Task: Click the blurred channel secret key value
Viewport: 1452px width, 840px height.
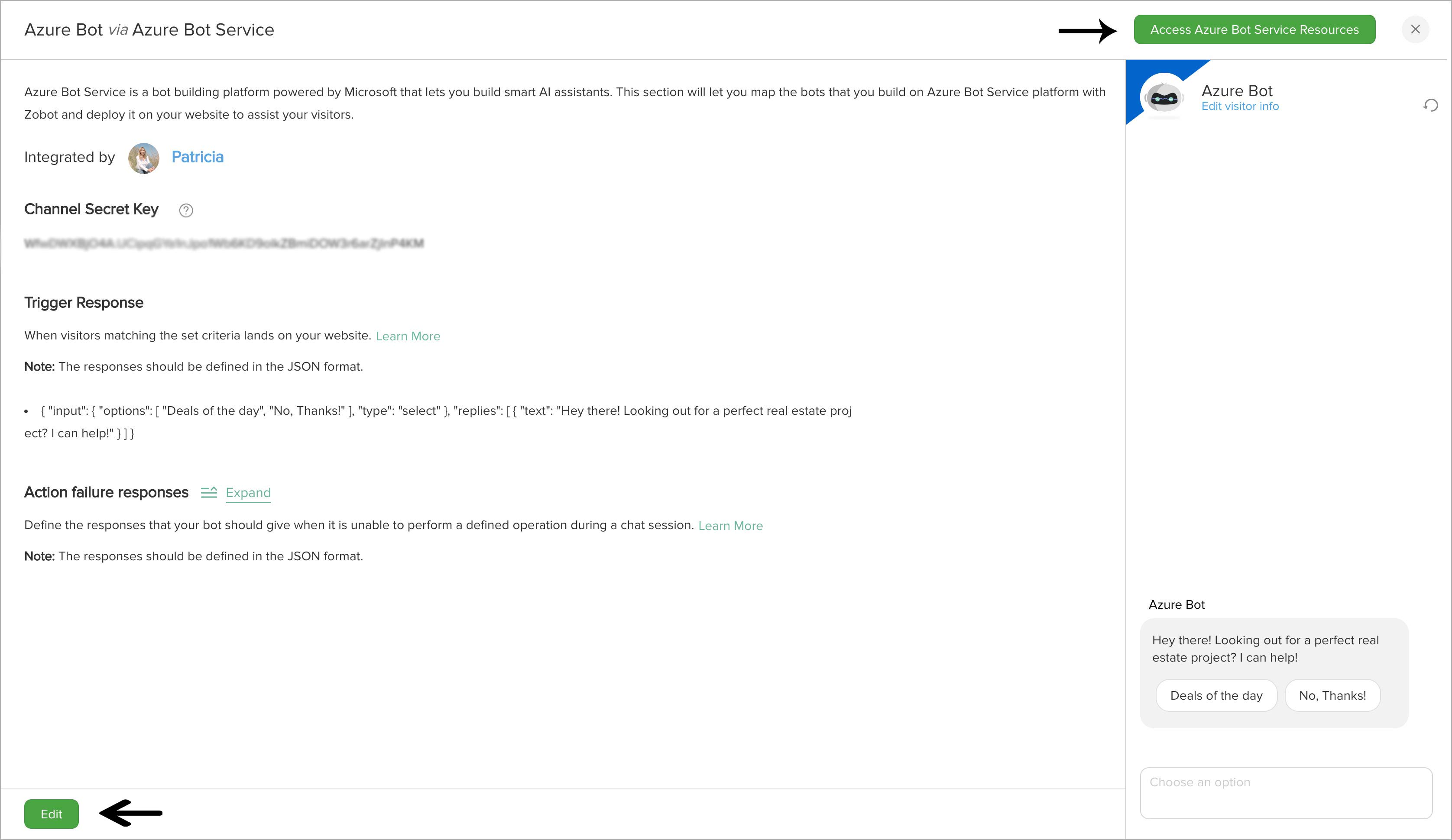Action: 224,243
